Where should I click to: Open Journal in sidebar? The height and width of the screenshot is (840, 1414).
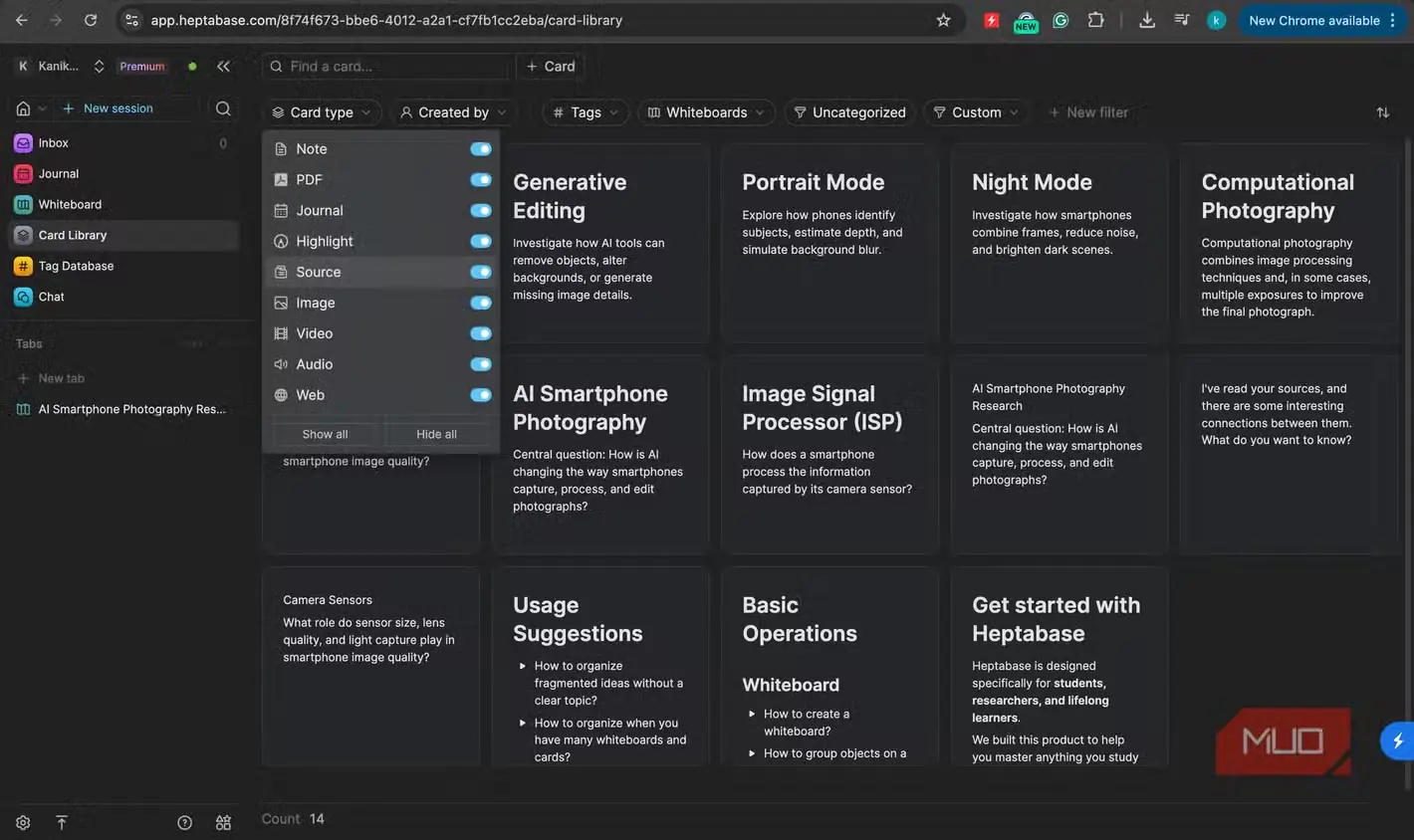pyautogui.click(x=122, y=174)
